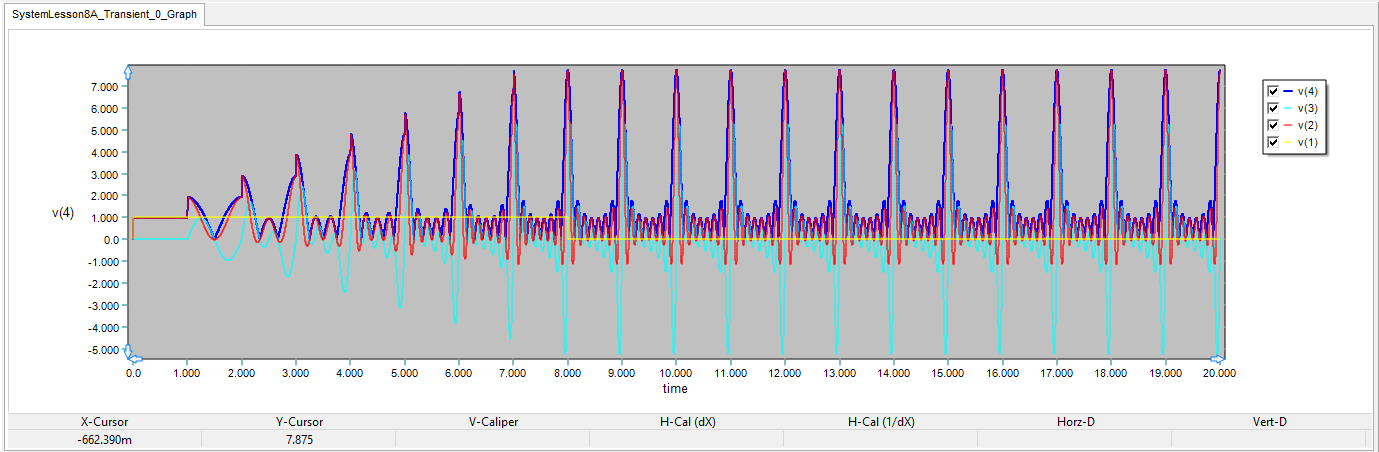
Task: Click the H-Cal (dX) header
Action: [x=687, y=422]
